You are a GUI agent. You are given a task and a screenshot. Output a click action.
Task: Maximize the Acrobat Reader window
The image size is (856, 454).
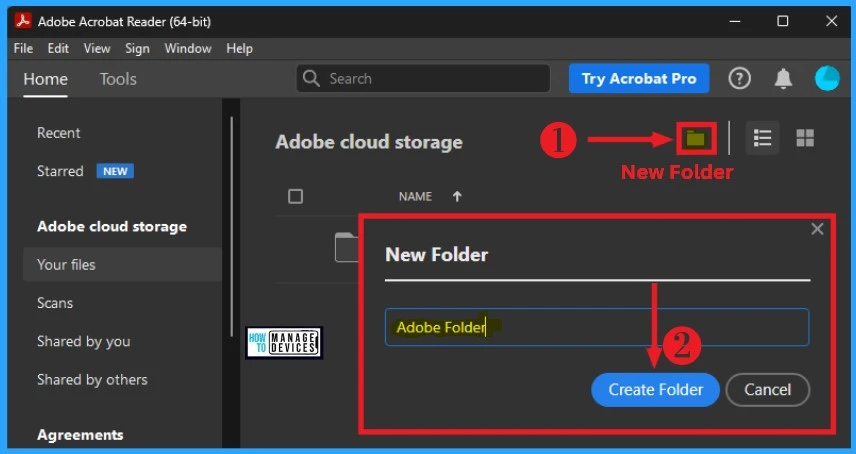(x=783, y=21)
